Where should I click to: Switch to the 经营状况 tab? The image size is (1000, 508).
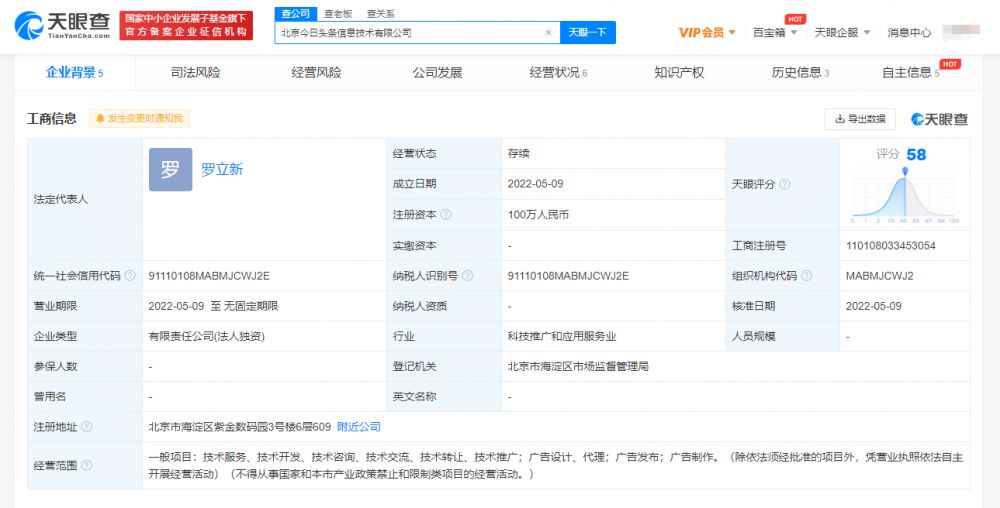[x=558, y=73]
